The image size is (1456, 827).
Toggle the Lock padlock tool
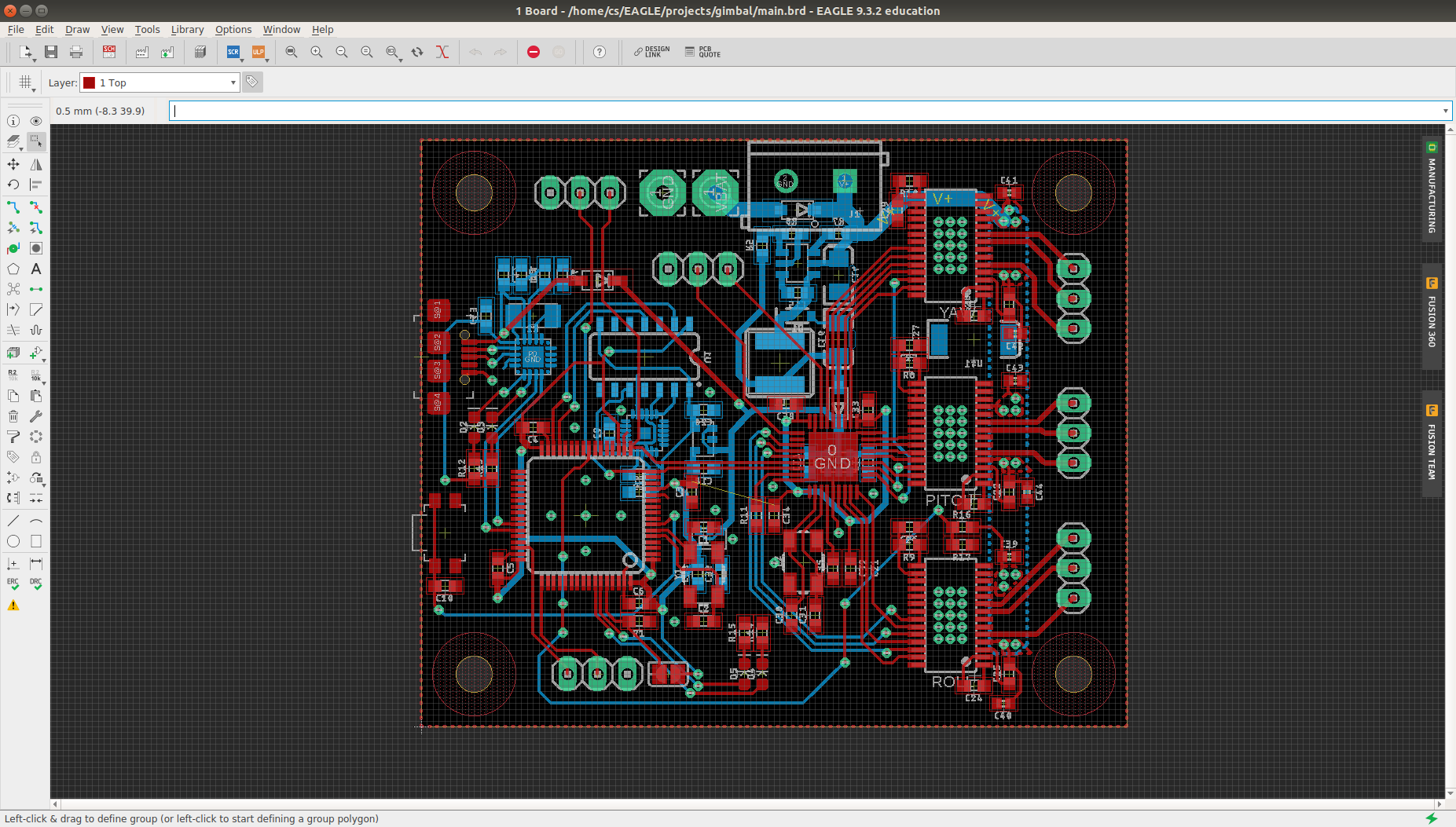click(x=35, y=457)
